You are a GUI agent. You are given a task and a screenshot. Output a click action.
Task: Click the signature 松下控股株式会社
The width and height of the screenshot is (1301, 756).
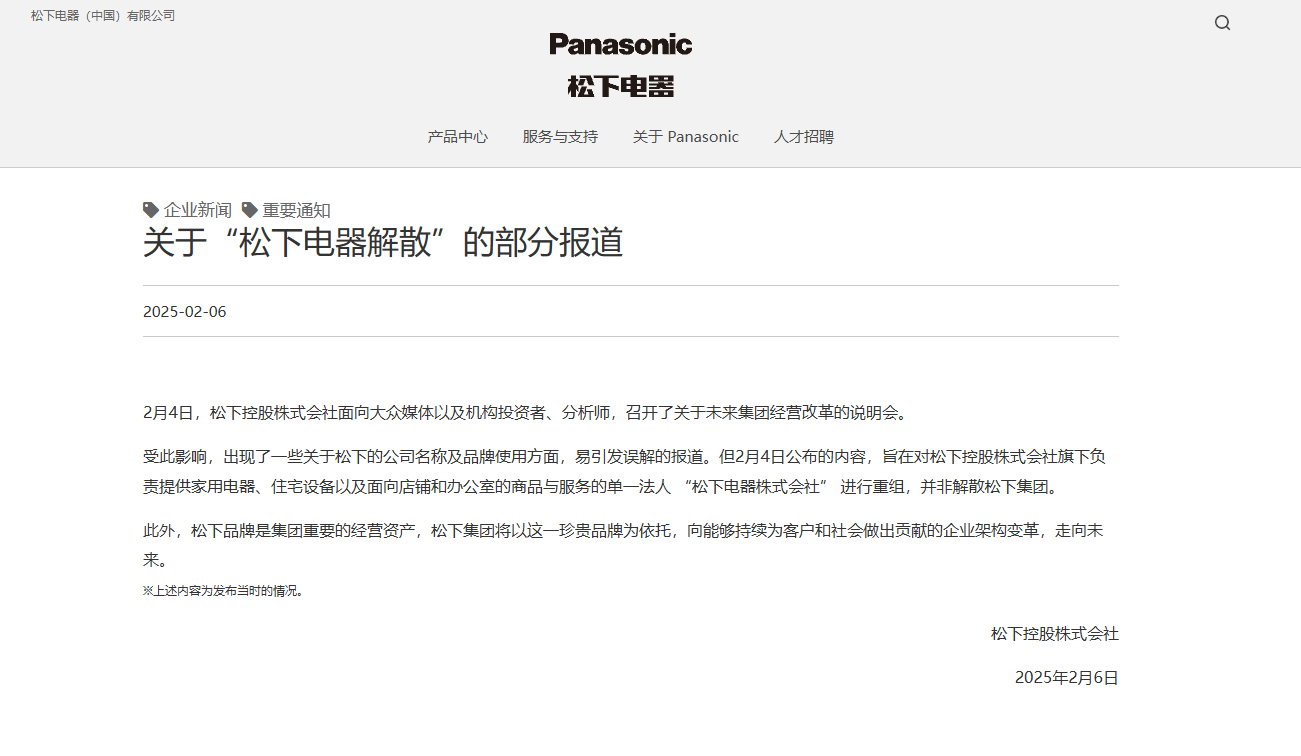coord(1055,634)
